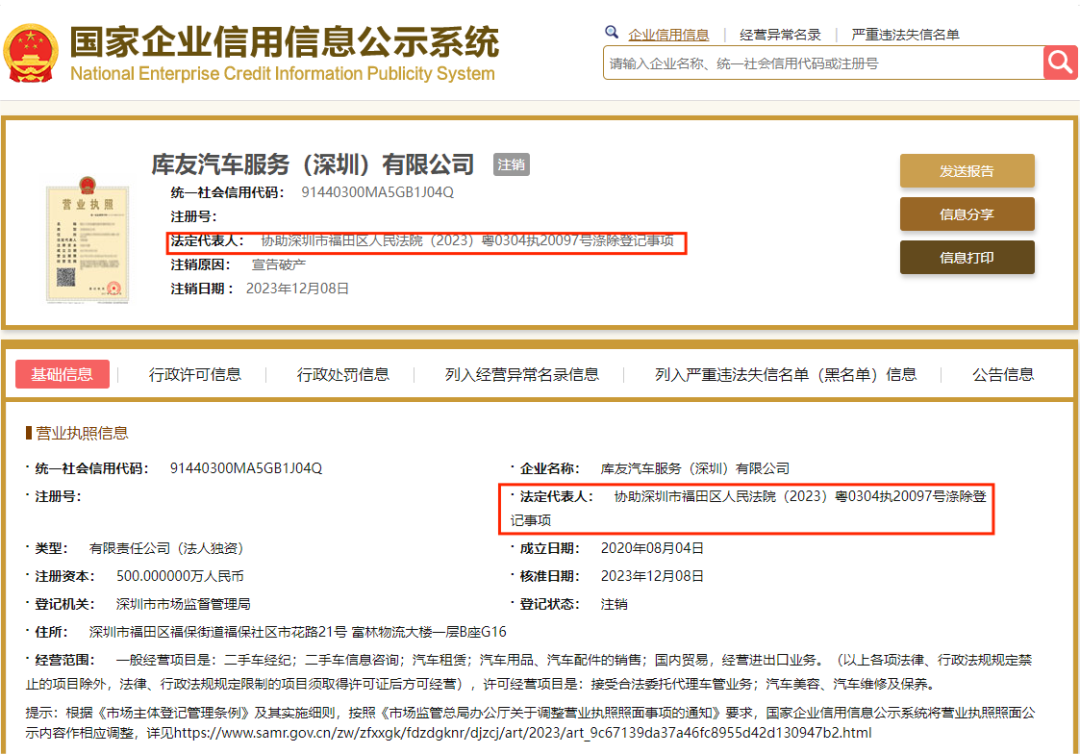
Task: Click the 营业执照信息 section heading
Action: pyautogui.click(x=81, y=433)
